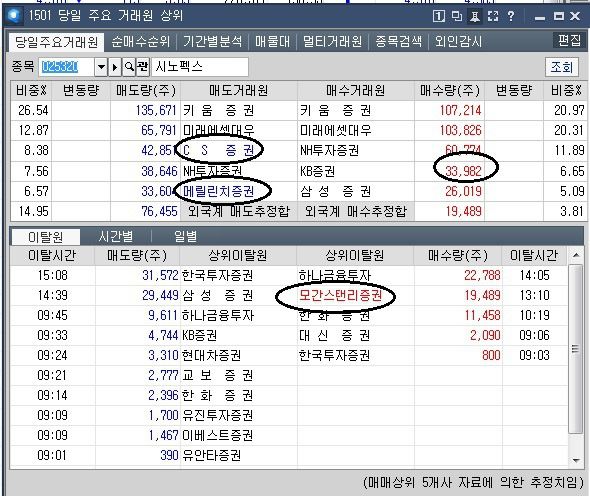The width and height of the screenshot is (590, 496).
Task: Click the 매수거래원 column header
Action: [x=356, y=91]
